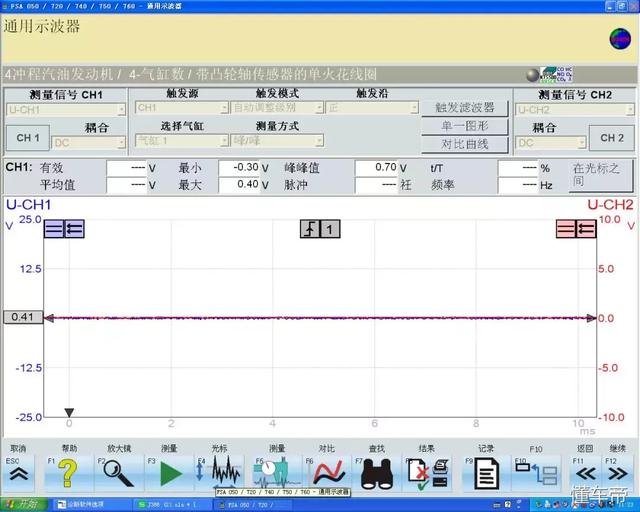Viewport: 640px width, 512px height.
Task: Open the F5 measurement meter icon
Action: click(277, 474)
